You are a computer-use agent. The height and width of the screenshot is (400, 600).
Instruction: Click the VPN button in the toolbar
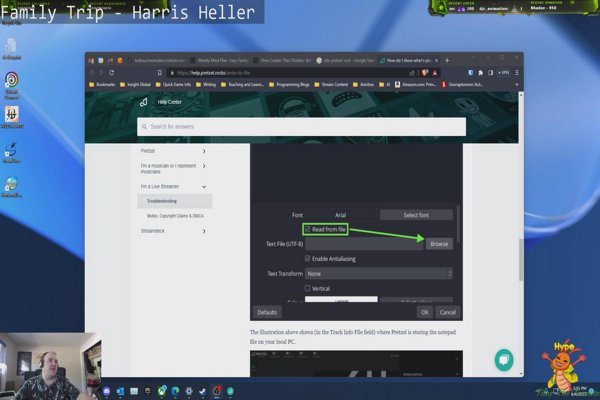(504, 72)
